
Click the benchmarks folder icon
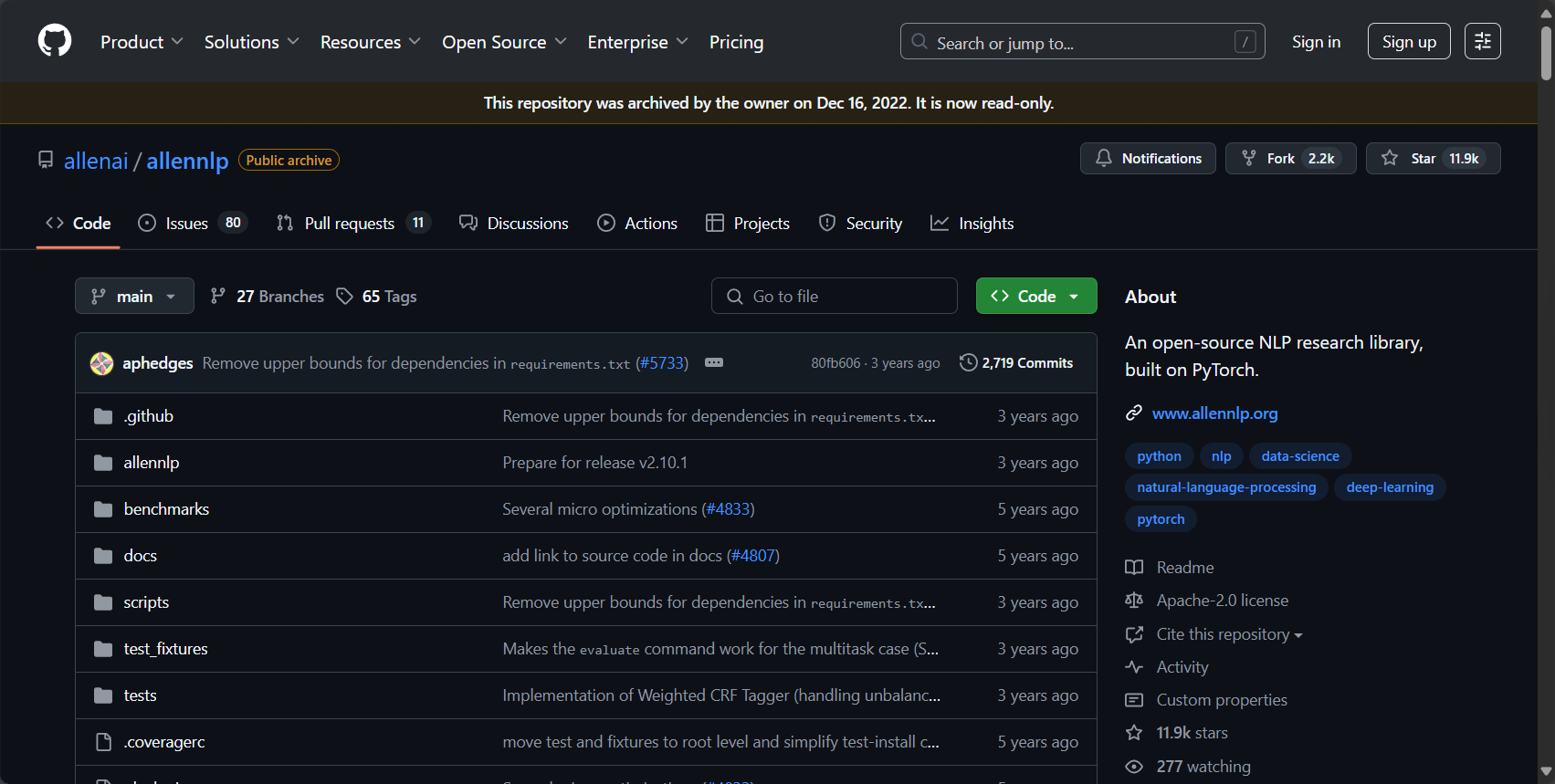[103, 509]
